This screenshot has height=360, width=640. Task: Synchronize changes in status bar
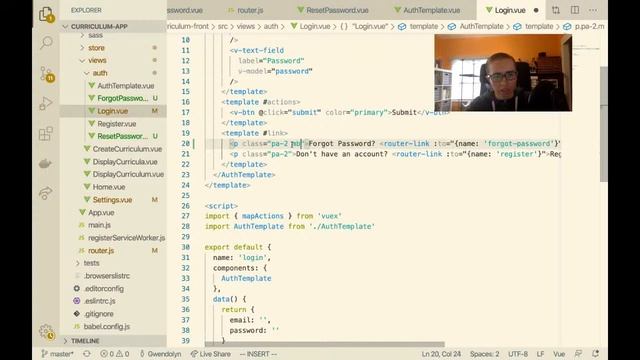(x=87, y=354)
